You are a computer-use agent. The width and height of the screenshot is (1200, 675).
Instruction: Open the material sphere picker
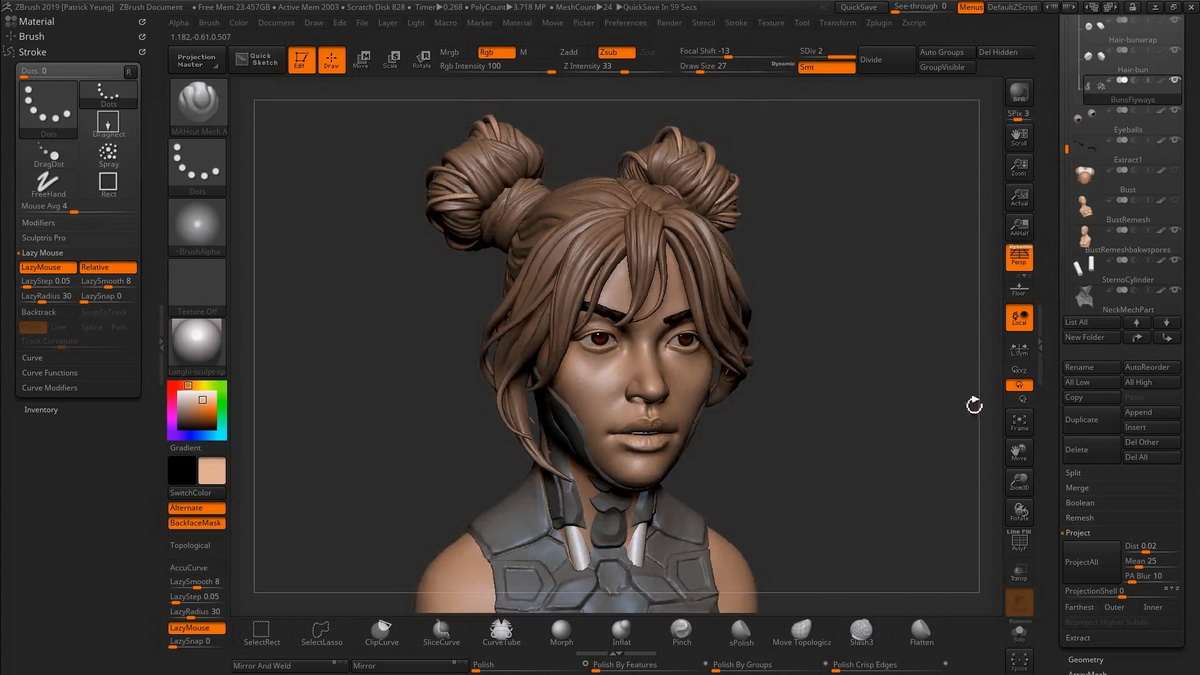(198, 347)
